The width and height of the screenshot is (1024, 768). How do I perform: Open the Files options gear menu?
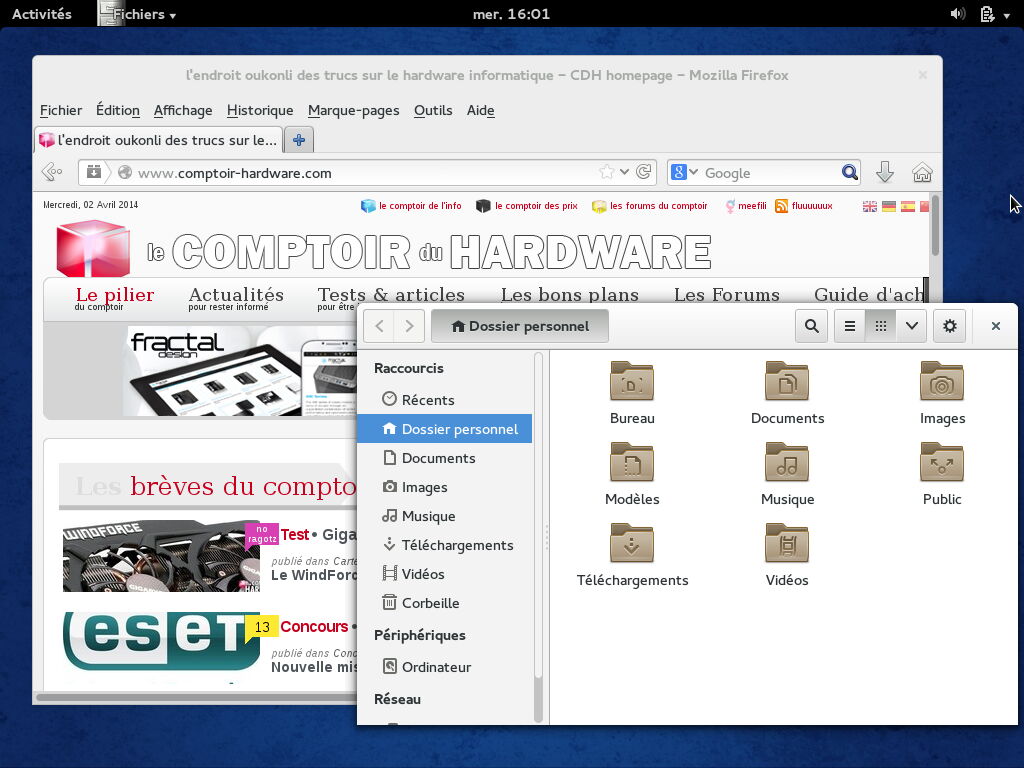coord(949,326)
